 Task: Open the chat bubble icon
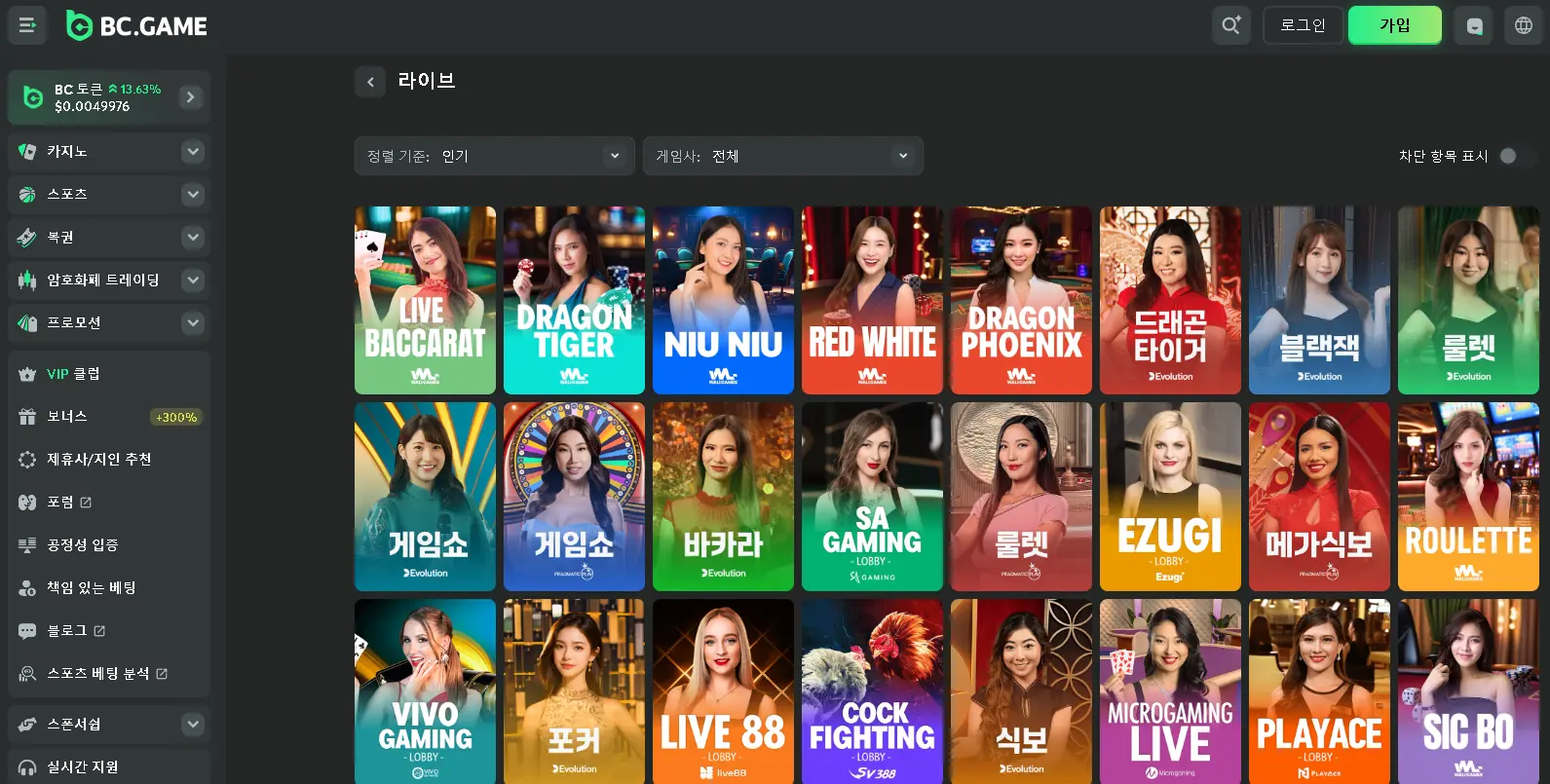point(1474,25)
